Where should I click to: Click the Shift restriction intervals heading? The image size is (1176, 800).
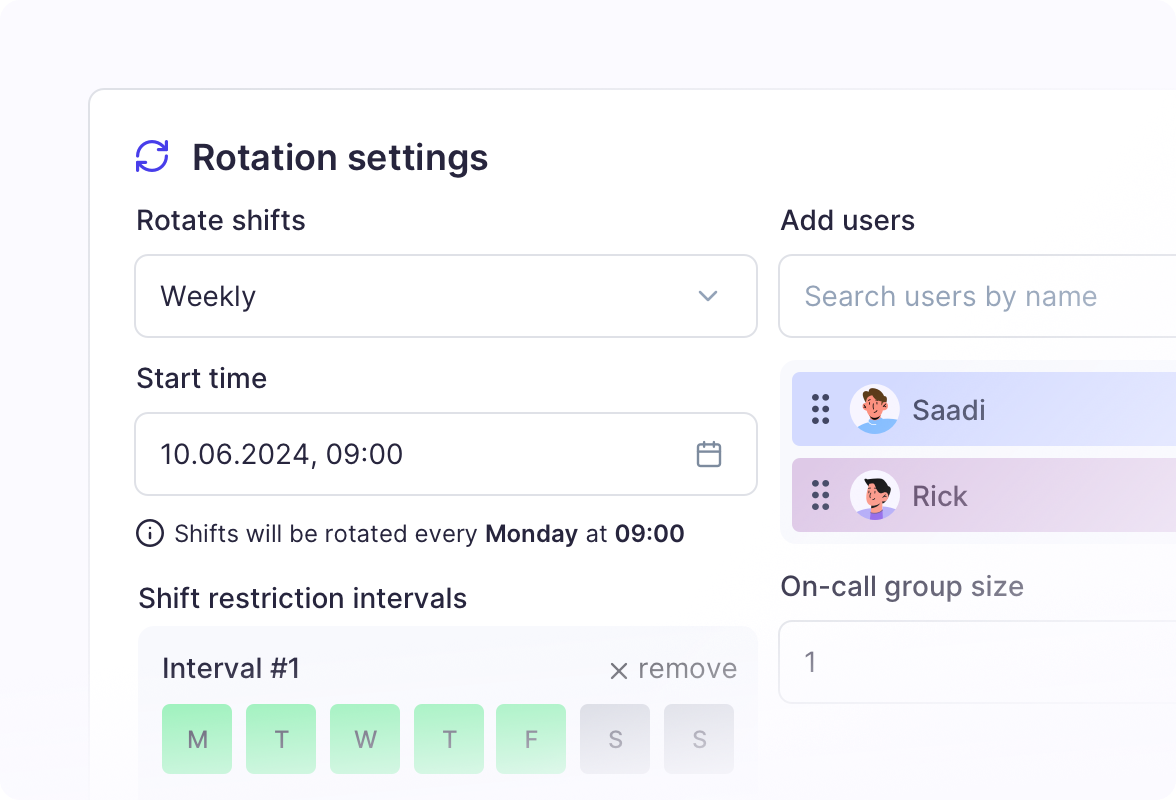pyautogui.click(x=302, y=598)
